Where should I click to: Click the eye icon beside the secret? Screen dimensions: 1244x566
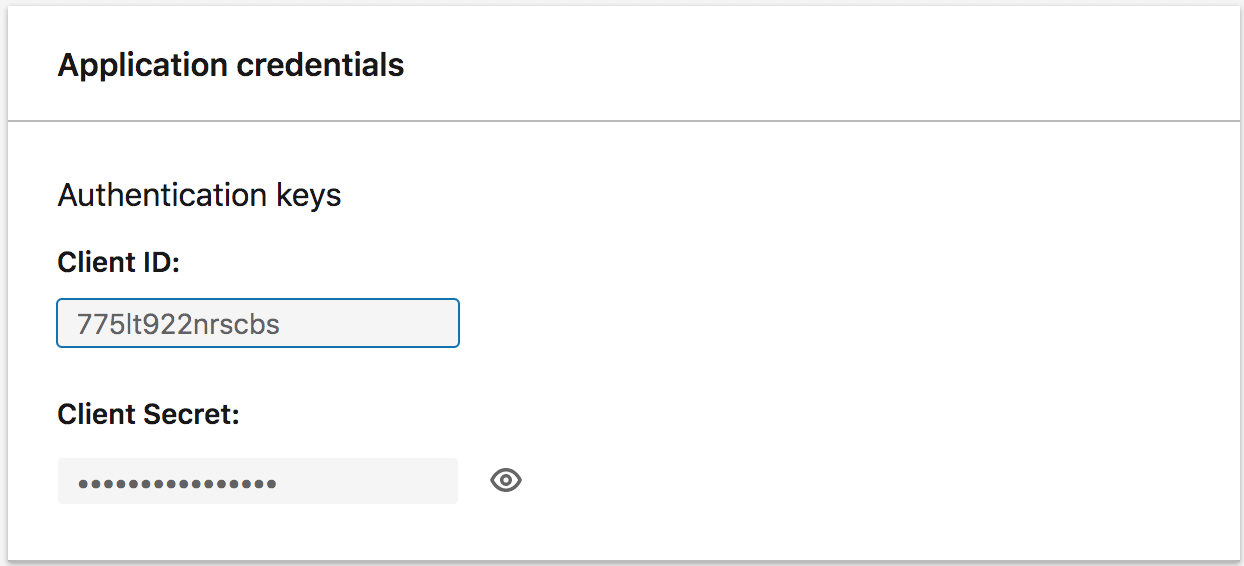tap(506, 481)
